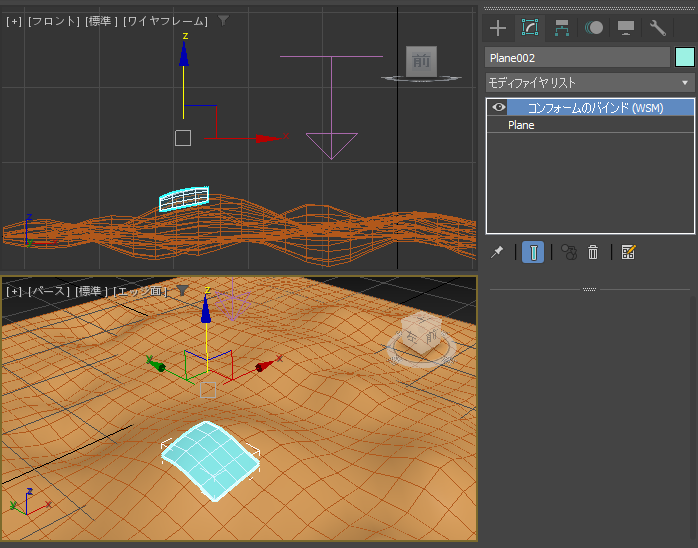Click filter icon in perspective viewport

click(182, 291)
